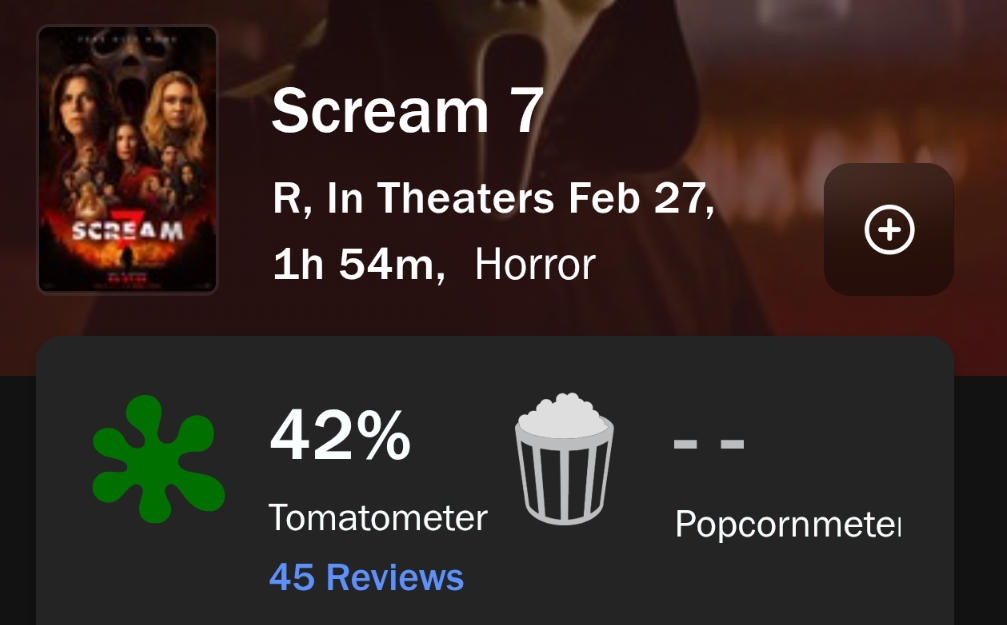Add Scream 7 to watchlist with plus icon
The width and height of the screenshot is (1007, 625).
click(888, 230)
